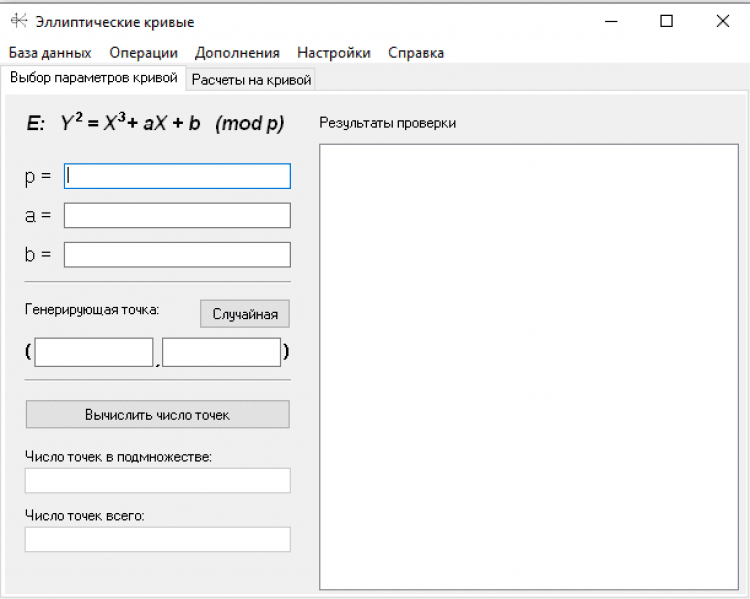Focus the a coefficient input field
Screen dimensions: 750x599
pos(177,215)
